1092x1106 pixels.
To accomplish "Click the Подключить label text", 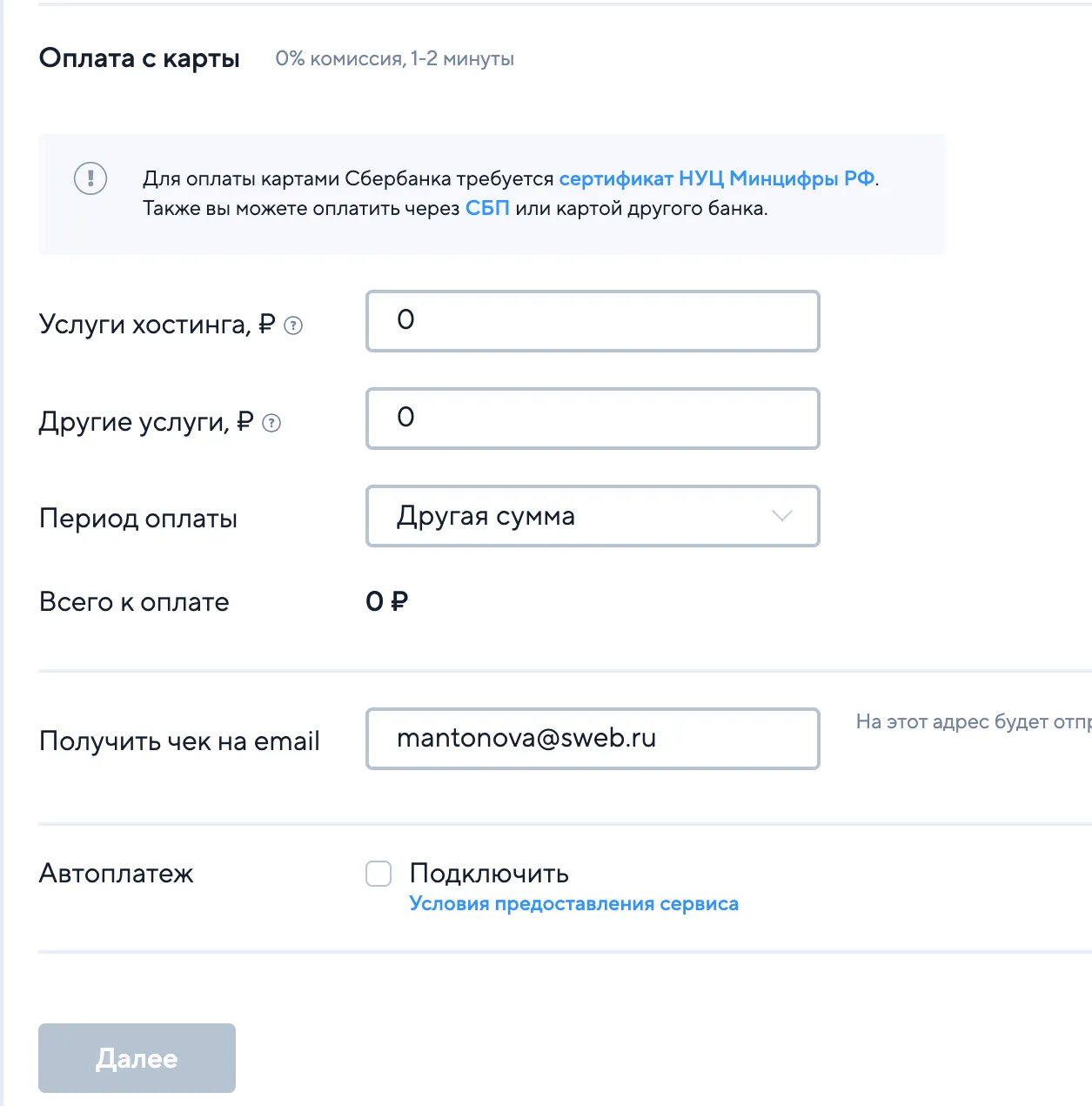I will point(489,874).
